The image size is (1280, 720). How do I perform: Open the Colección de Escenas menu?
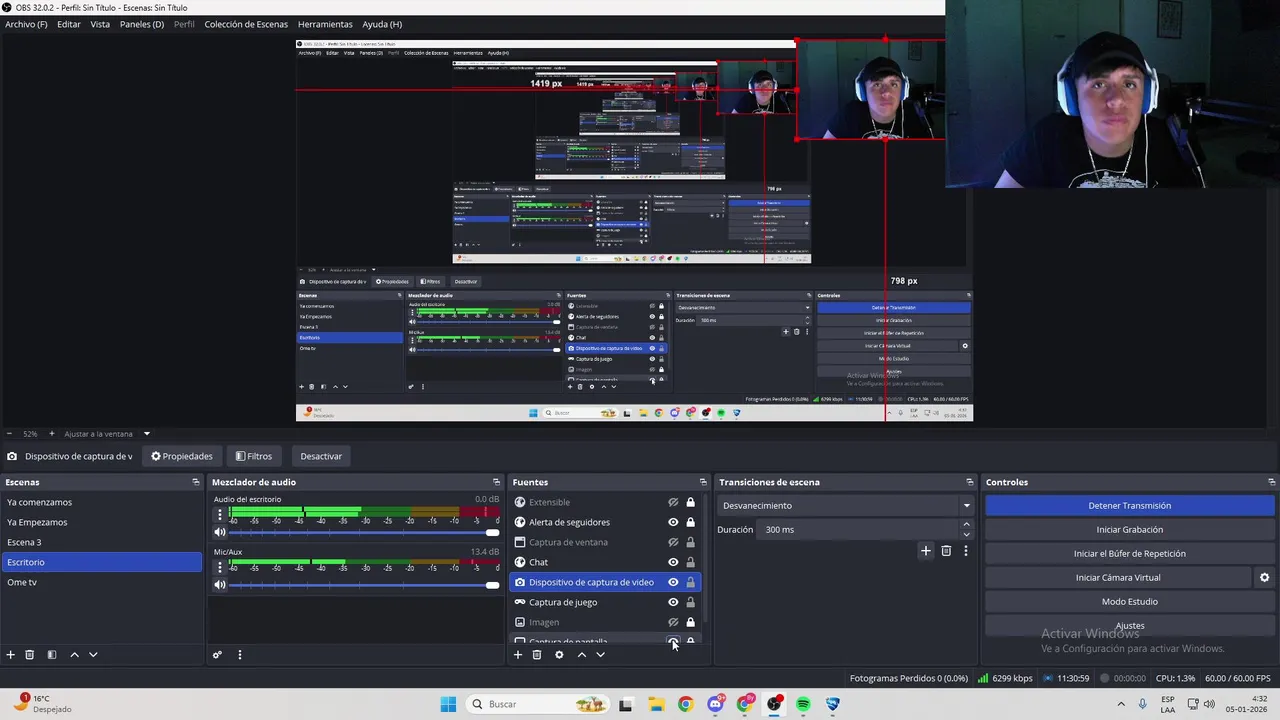[246, 24]
